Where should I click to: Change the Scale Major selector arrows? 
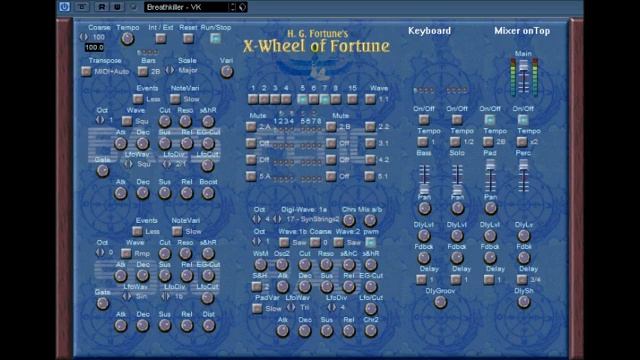point(170,70)
